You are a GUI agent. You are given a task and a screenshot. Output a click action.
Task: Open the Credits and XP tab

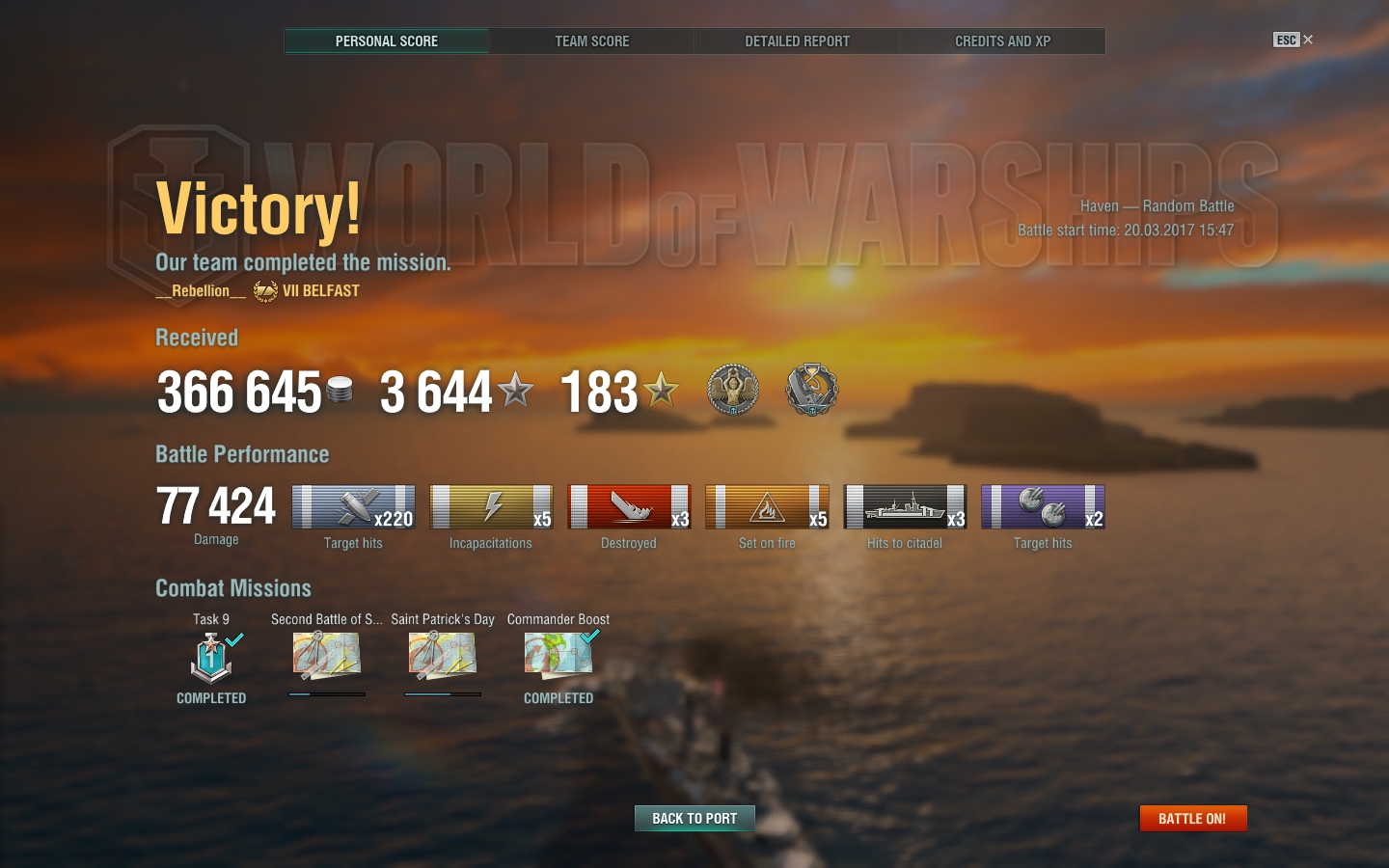[x=1002, y=41]
